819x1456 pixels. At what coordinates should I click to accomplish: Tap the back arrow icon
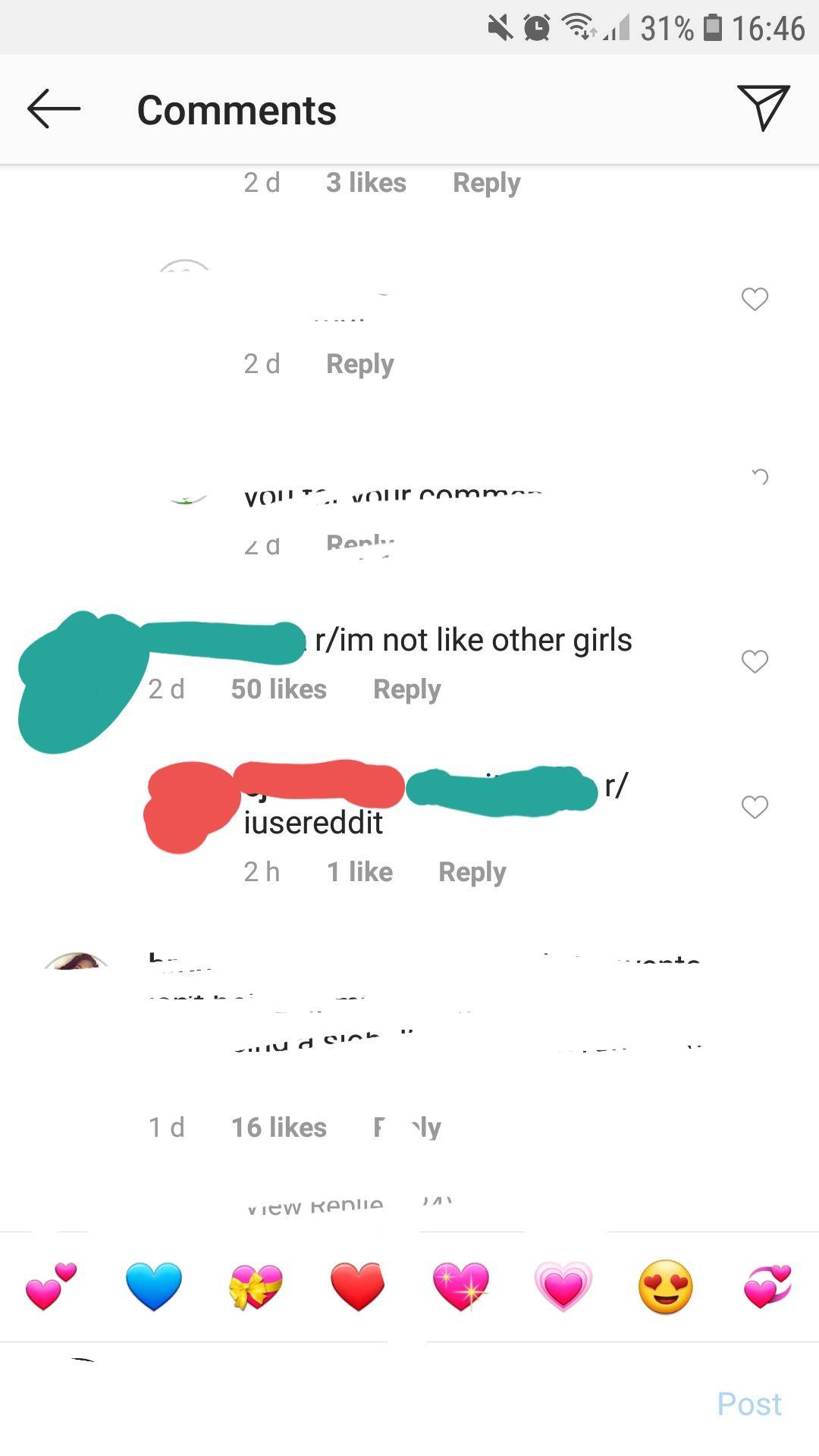coord(54,109)
